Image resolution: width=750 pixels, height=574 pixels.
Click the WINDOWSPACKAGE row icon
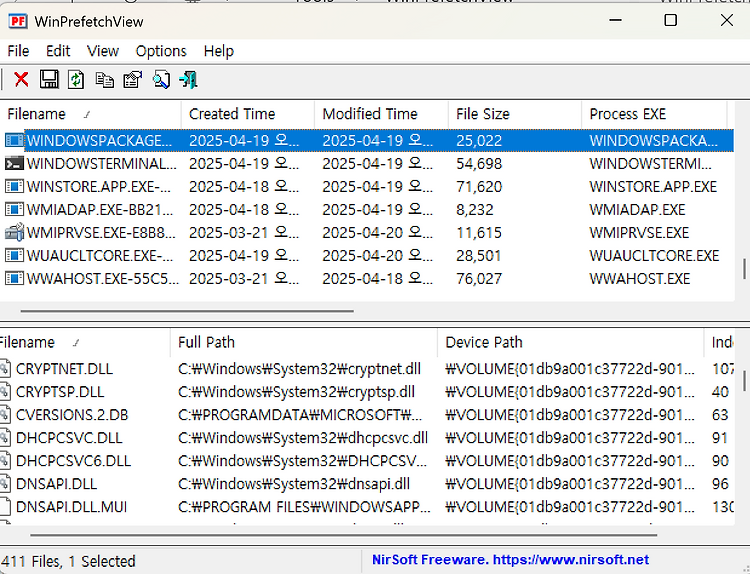click(x=14, y=140)
